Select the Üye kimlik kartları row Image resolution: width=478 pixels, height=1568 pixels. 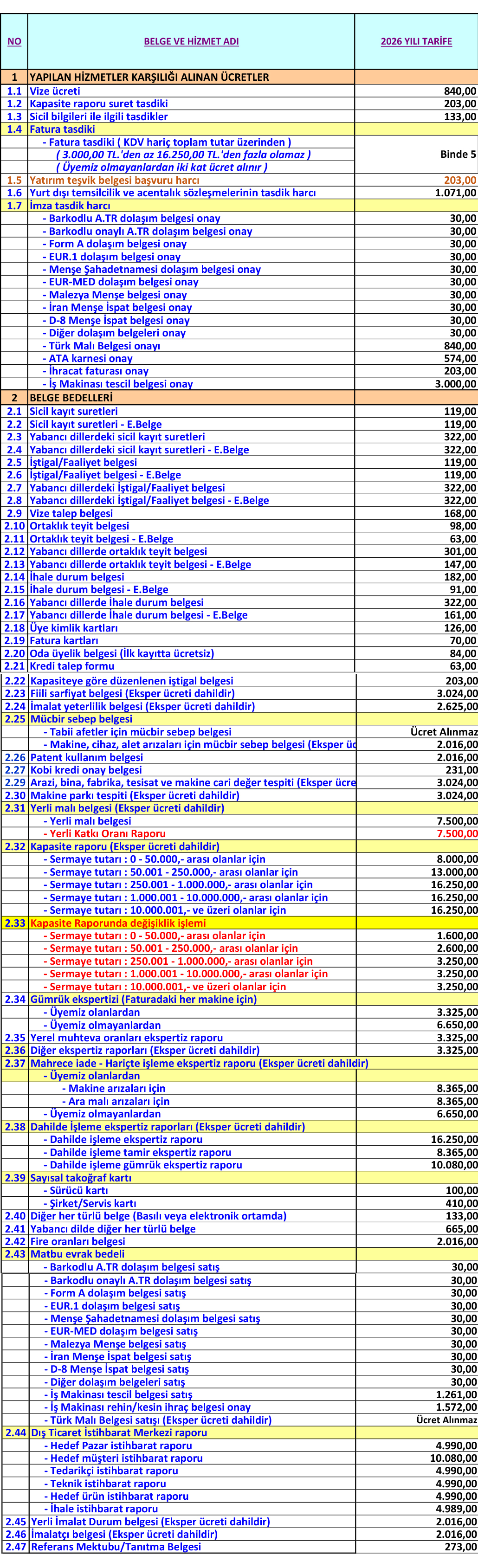(74, 627)
